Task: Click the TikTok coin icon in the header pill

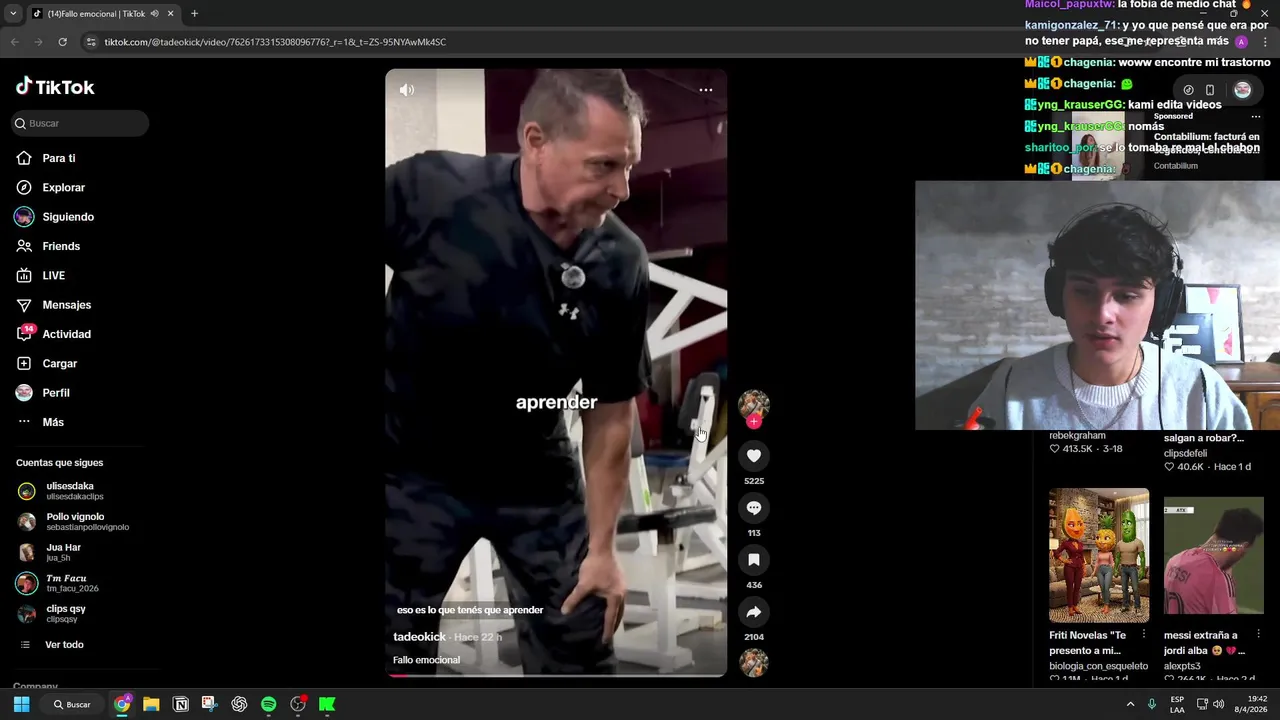Action: (x=1188, y=90)
